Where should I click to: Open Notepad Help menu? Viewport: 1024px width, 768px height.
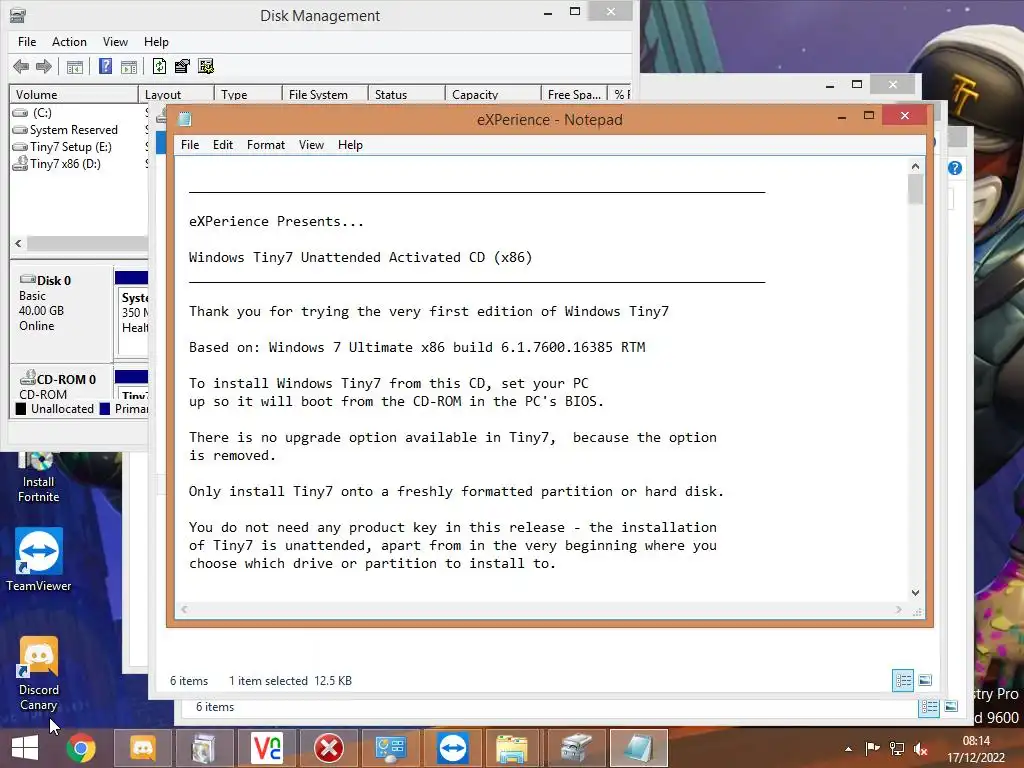pos(350,145)
